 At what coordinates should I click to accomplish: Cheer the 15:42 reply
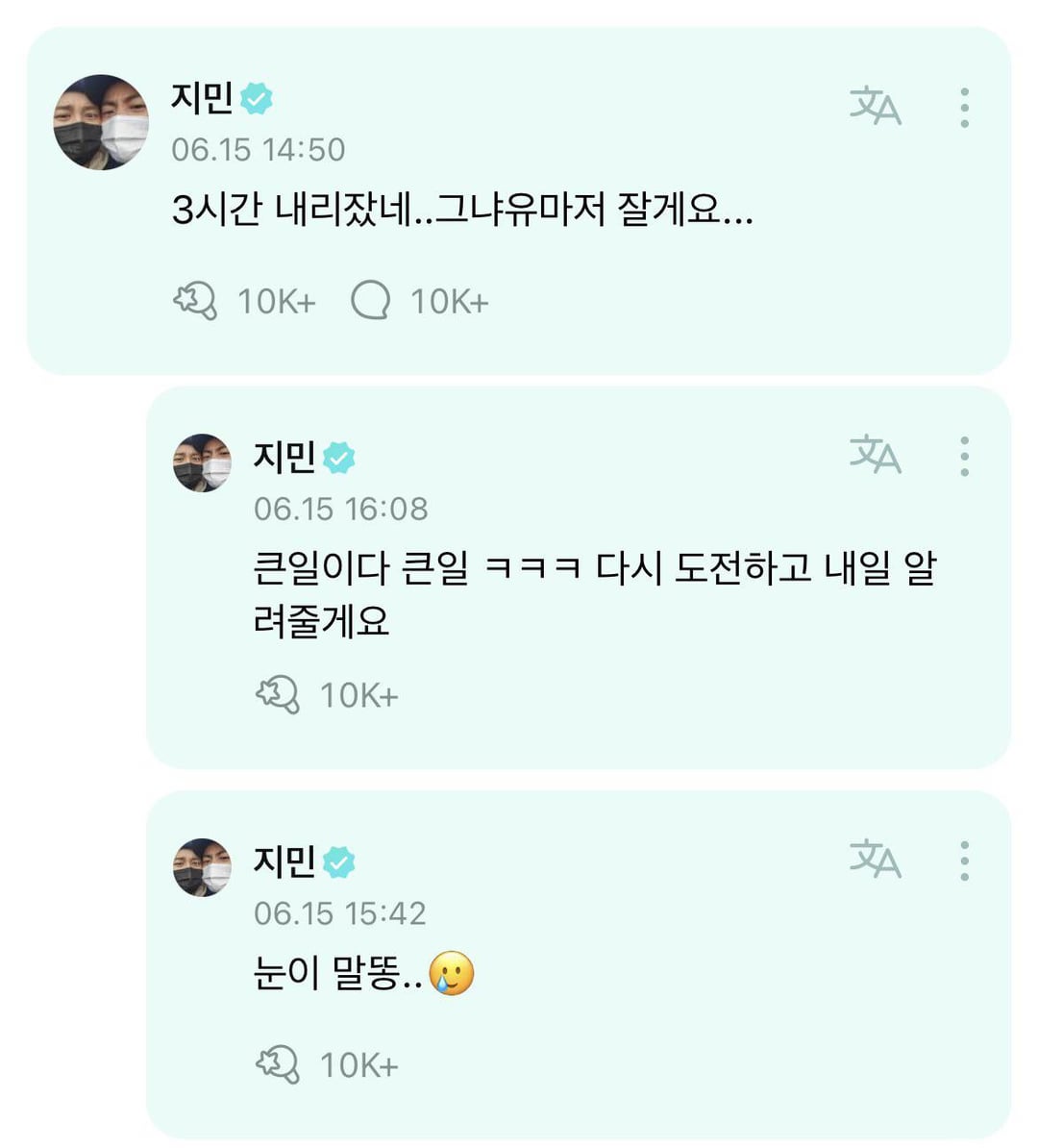278,1064
